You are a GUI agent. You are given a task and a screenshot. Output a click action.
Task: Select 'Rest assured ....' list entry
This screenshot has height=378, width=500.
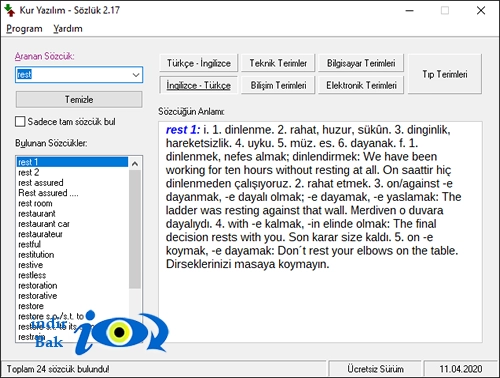click(72, 193)
